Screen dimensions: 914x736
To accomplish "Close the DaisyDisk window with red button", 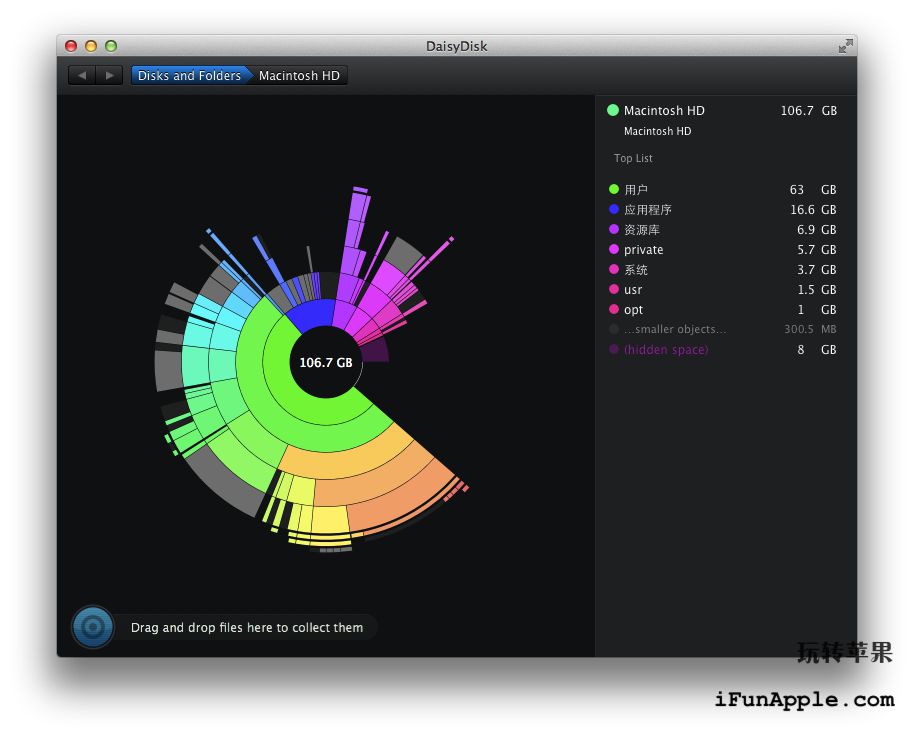I will 71,46.
